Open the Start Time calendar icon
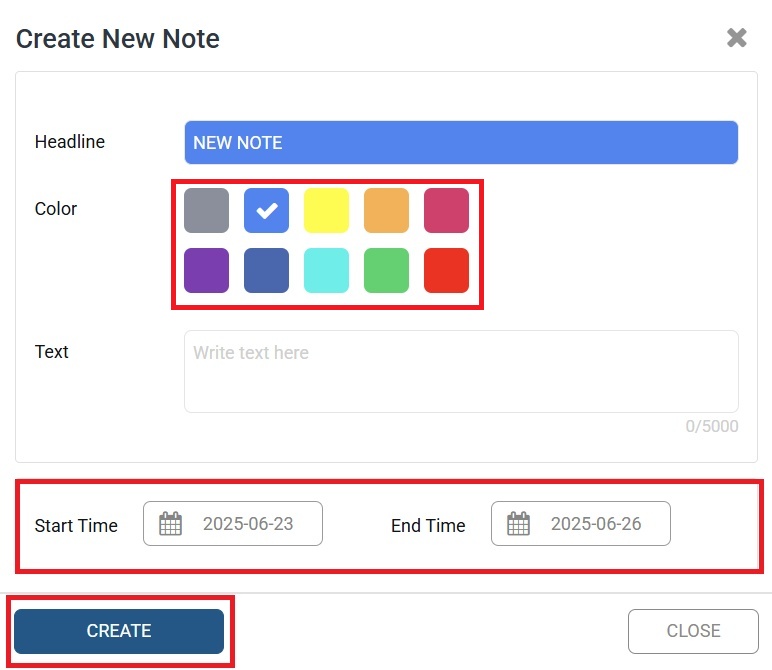Viewport: 772px width, 670px height. coord(170,523)
